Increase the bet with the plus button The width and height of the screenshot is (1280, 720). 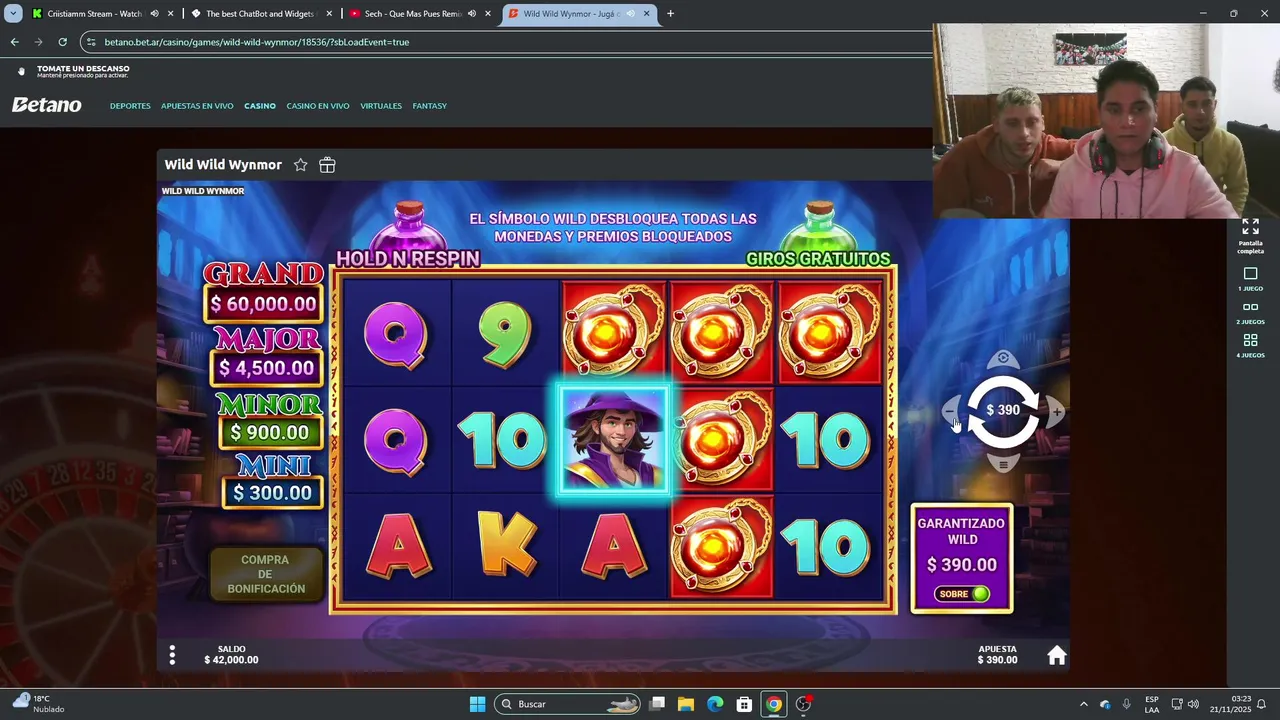pos(1056,411)
